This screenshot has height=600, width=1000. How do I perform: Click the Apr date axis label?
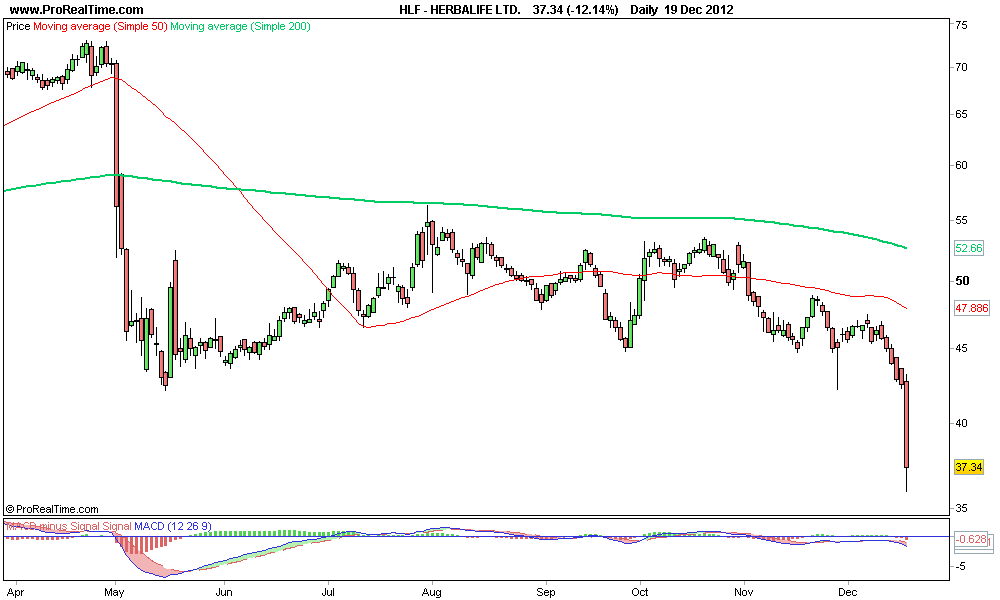coord(13,592)
